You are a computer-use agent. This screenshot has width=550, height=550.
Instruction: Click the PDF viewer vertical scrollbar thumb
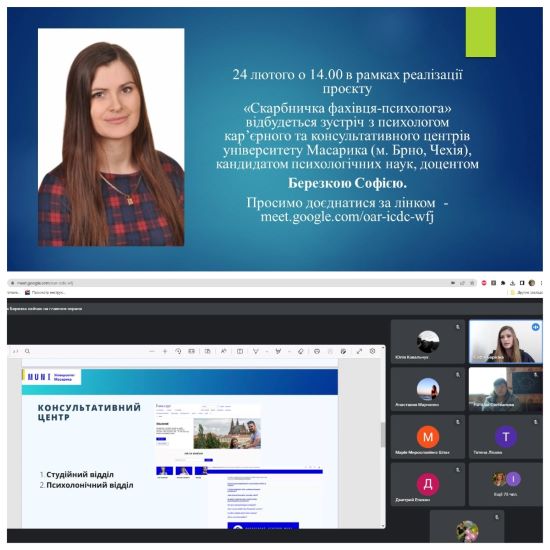pos(383,434)
